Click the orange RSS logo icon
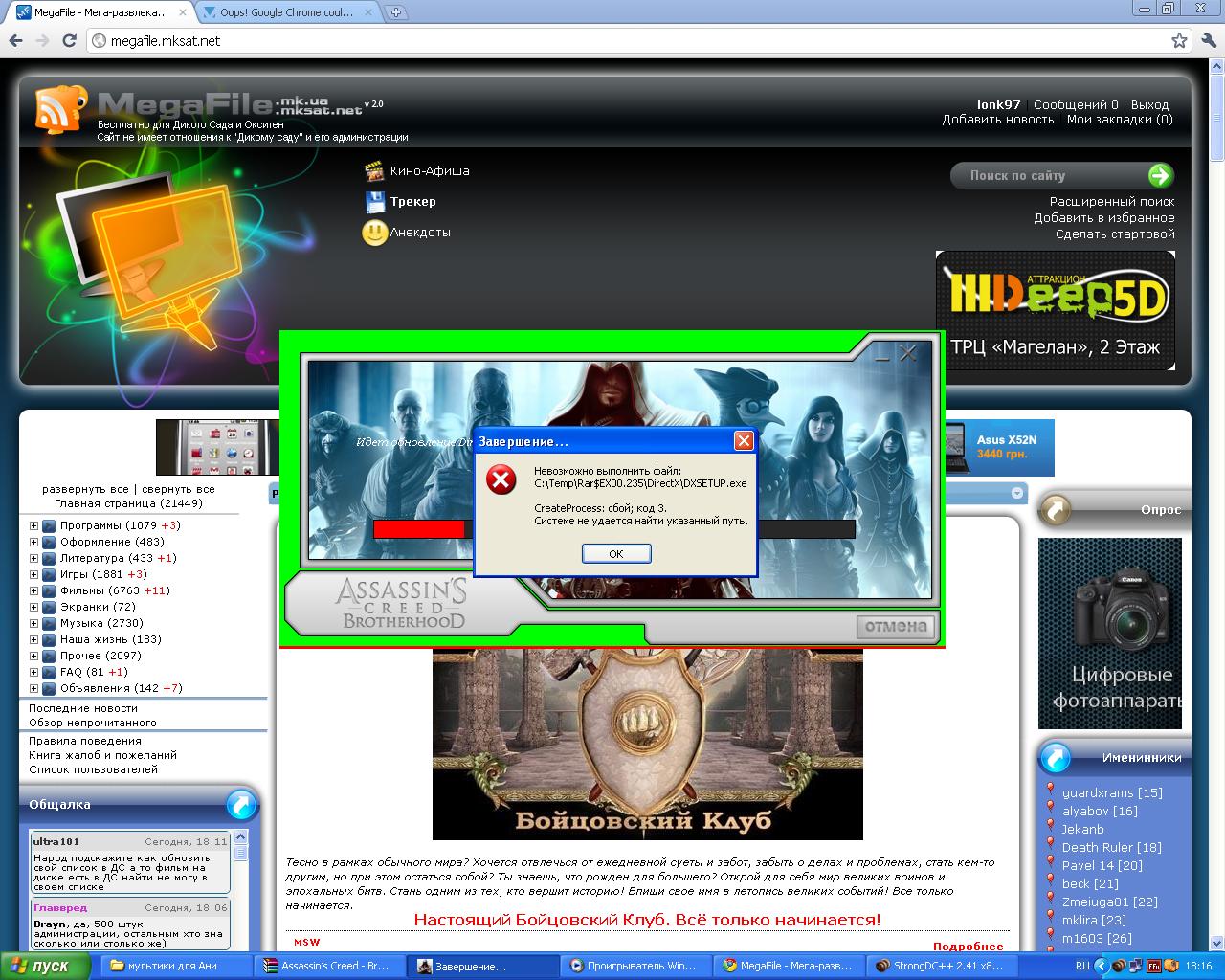The height and width of the screenshot is (980, 1225). click(x=62, y=108)
